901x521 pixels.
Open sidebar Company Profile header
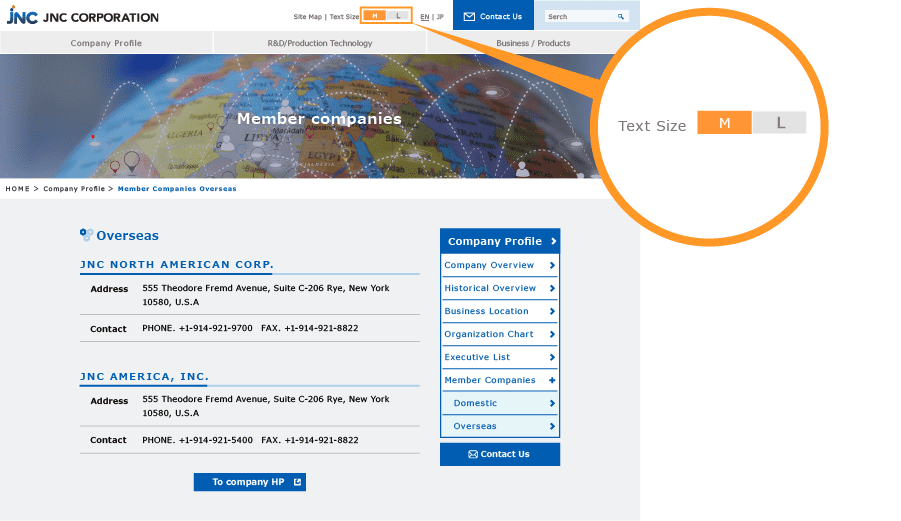click(500, 241)
